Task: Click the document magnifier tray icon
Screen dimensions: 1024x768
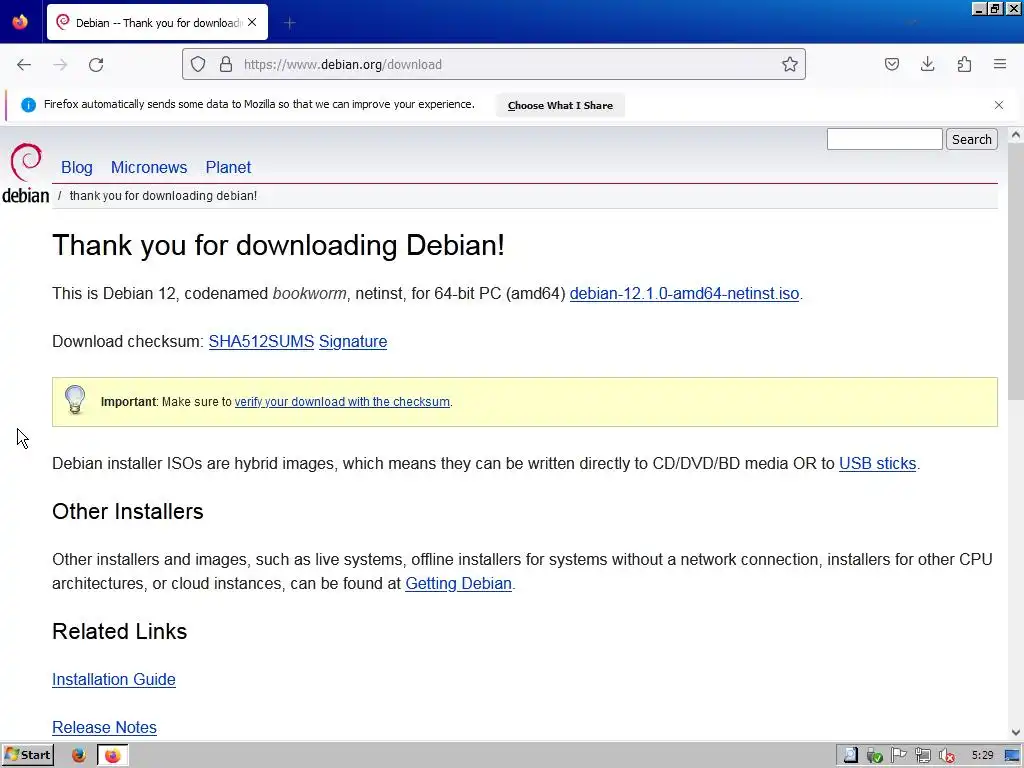Action: 850,756
